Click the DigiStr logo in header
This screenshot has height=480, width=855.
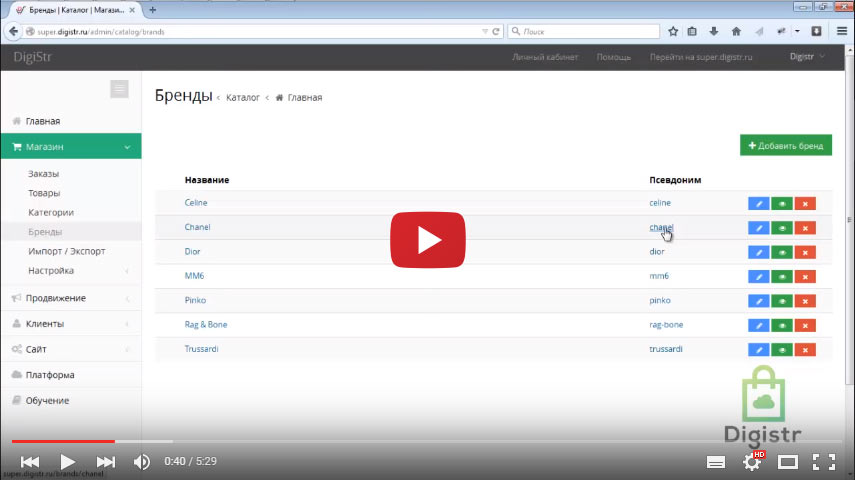coord(33,57)
